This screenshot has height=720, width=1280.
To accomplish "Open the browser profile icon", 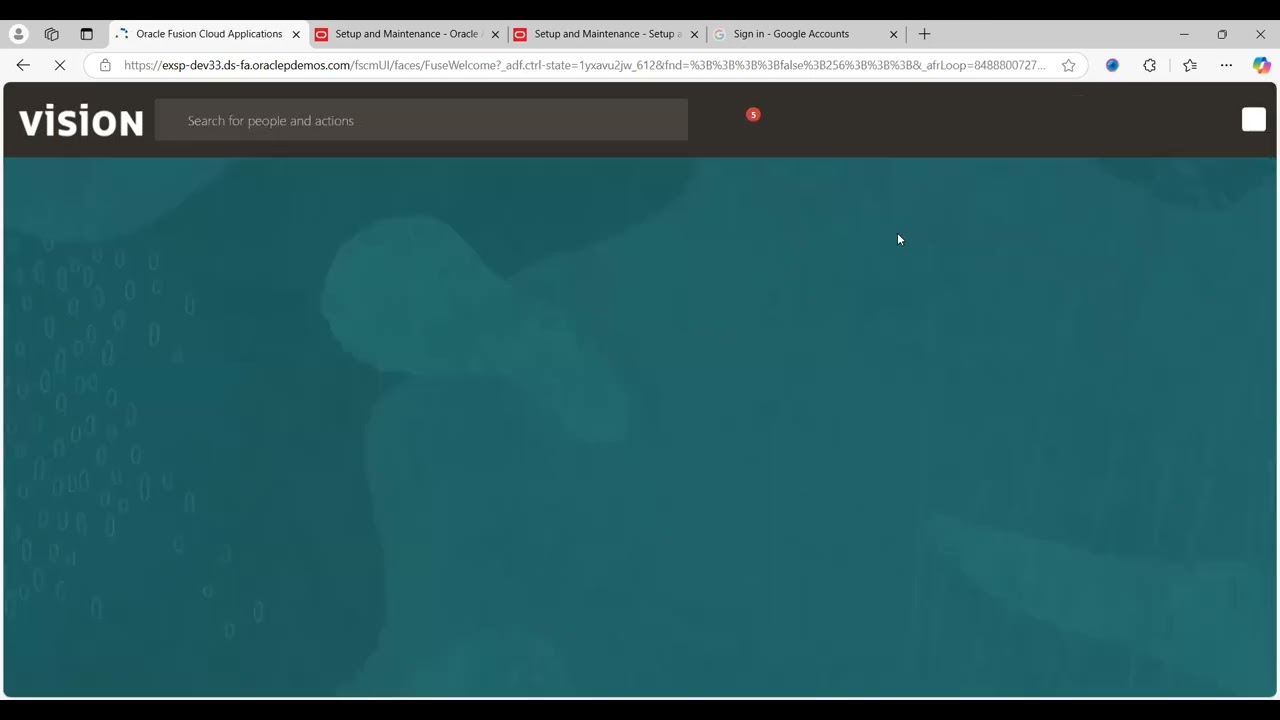I will tap(19, 34).
